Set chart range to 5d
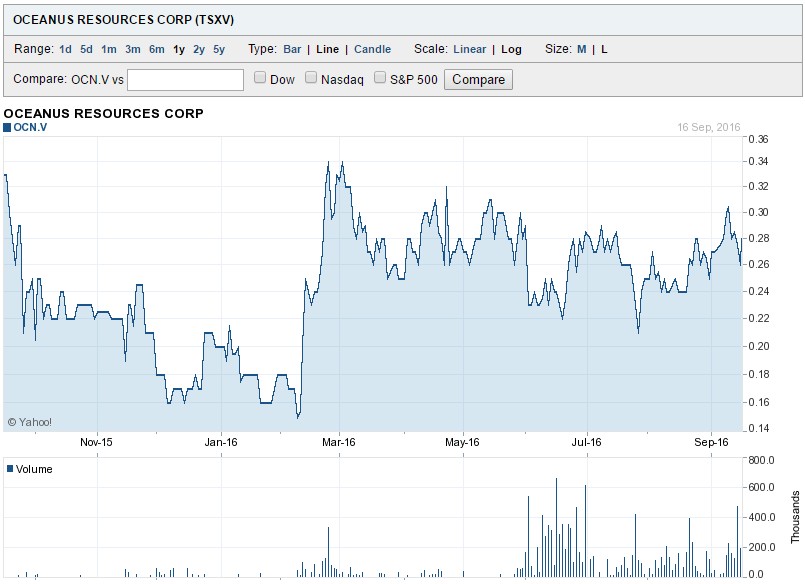 pos(87,49)
